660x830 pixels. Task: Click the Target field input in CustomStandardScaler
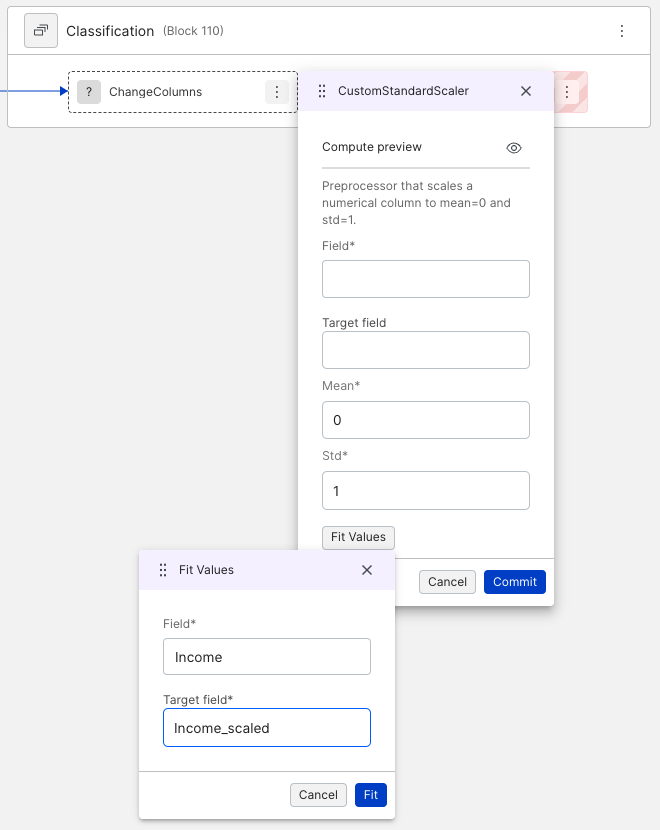click(x=426, y=350)
